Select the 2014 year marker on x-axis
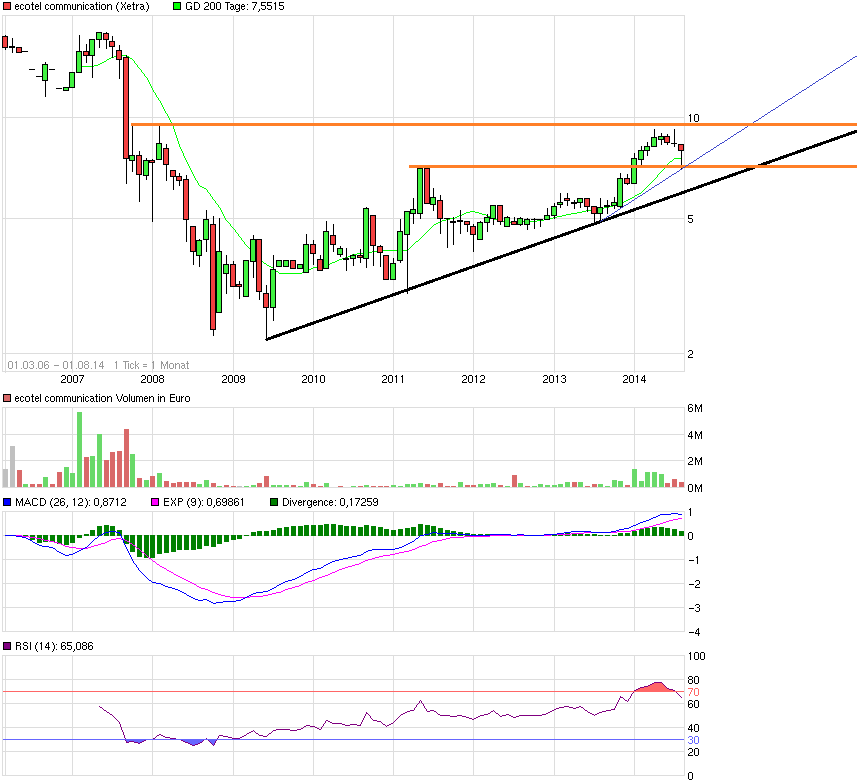This screenshot has width=857, height=784. coord(634,379)
